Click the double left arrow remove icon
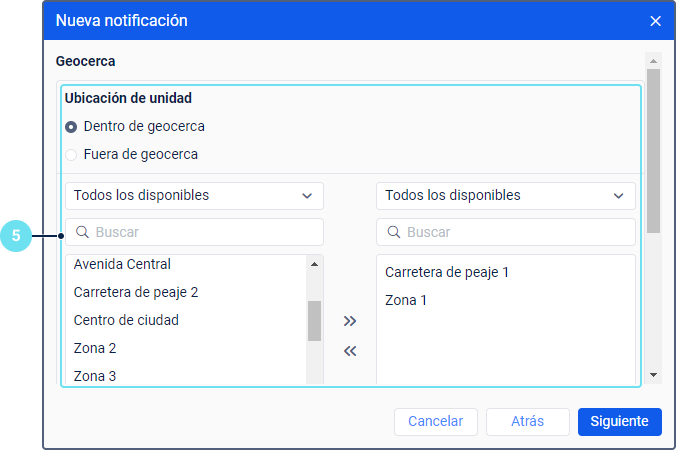 click(x=350, y=351)
